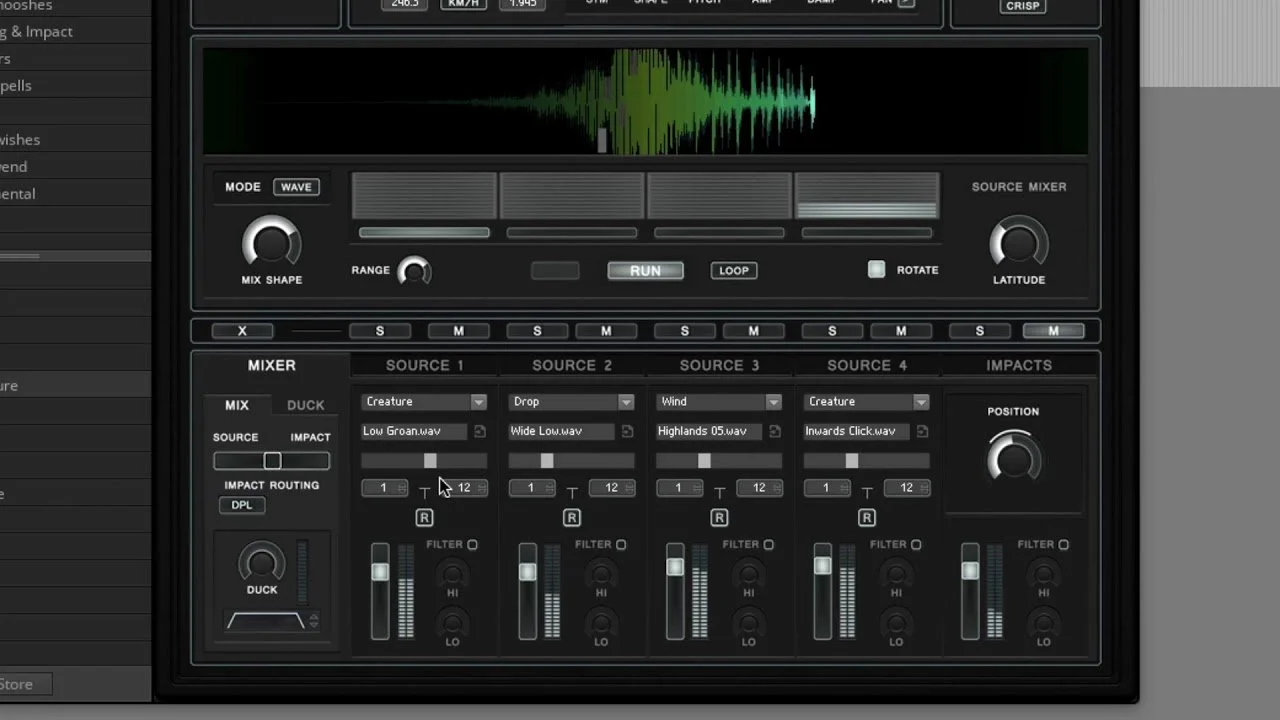Screen dimensions: 1280x720
Task: Click the SOURCE/IMPACT mix slider
Action: (271, 461)
